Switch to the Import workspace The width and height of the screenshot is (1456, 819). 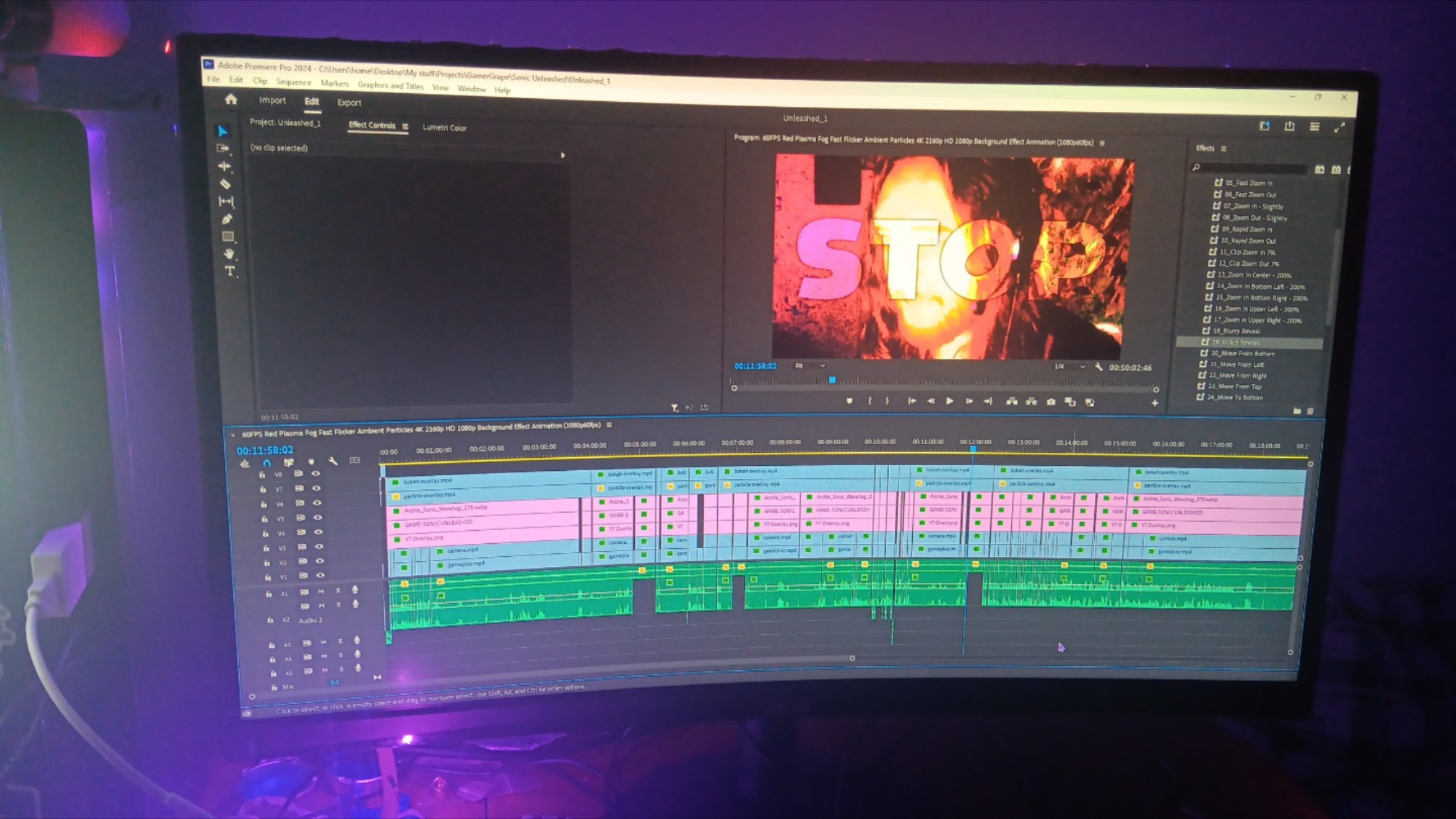click(272, 100)
